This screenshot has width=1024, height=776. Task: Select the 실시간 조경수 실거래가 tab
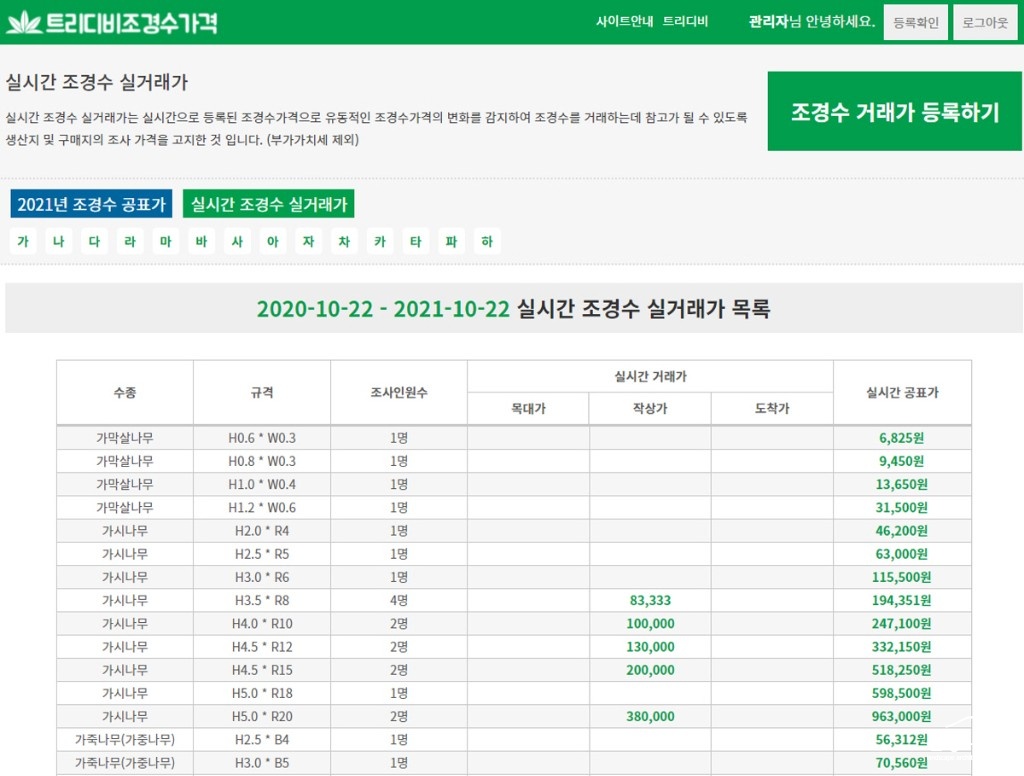[268, 204]
